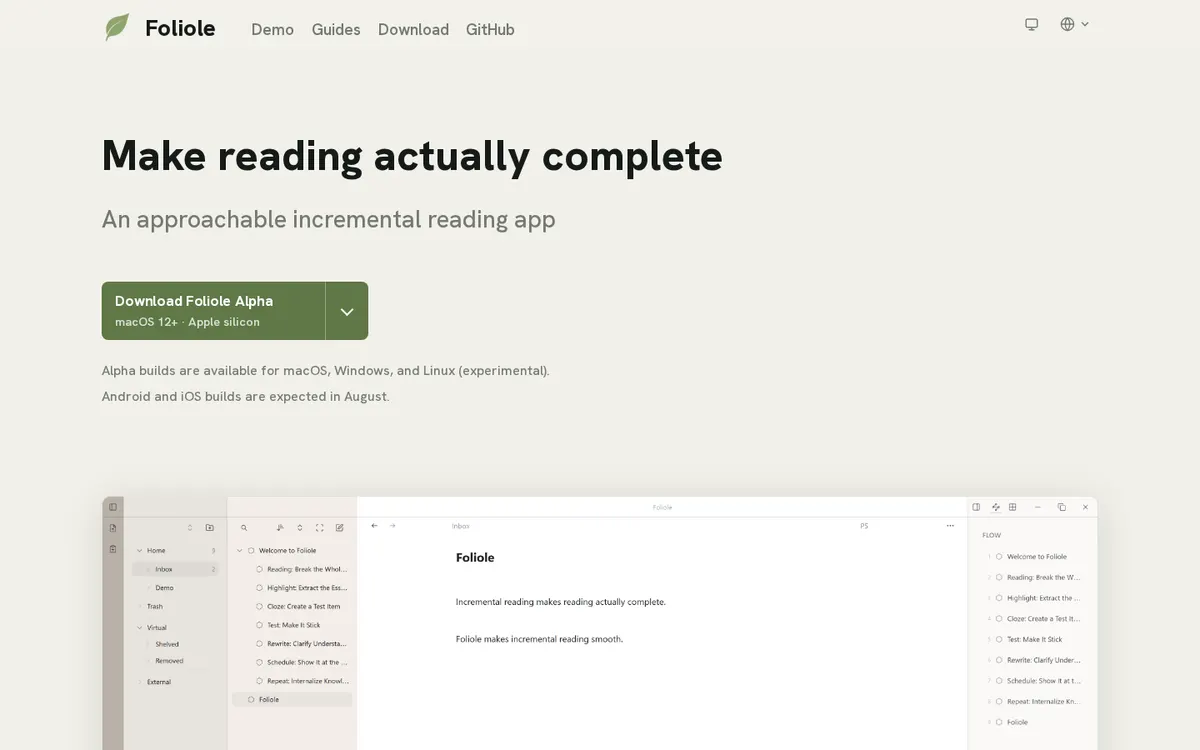This screenshot has height=750, width=1200.
Task: Click the restore window icon in app title bar
Action: point(1062,507)
